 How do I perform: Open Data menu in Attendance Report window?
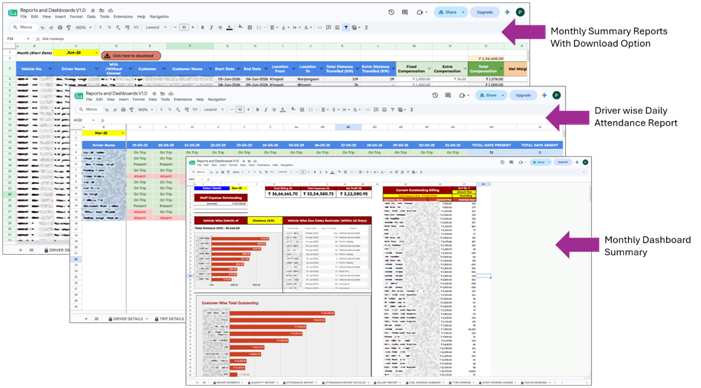coord(153,99)
